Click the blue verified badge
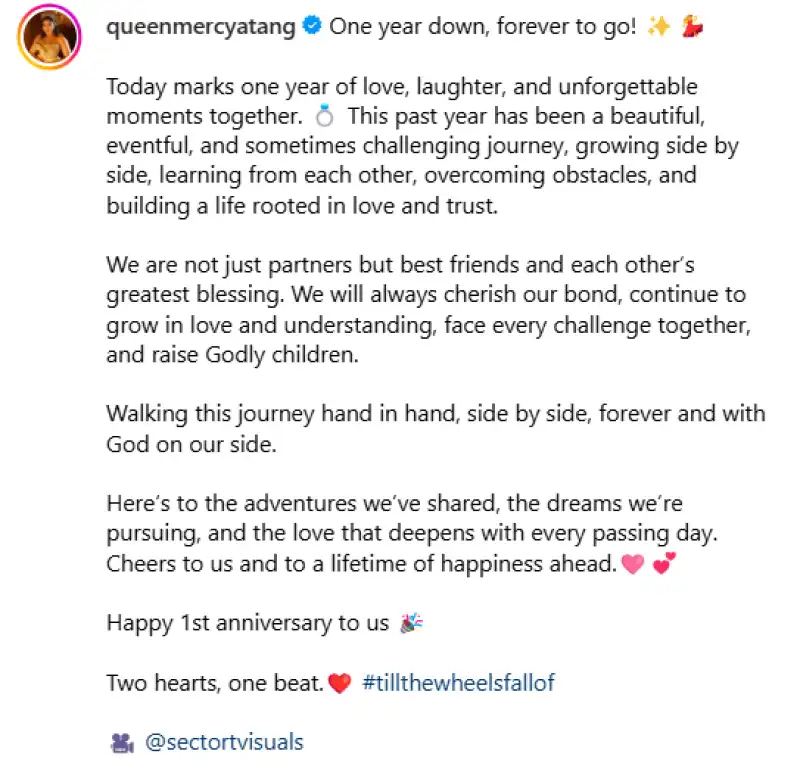 312,27
